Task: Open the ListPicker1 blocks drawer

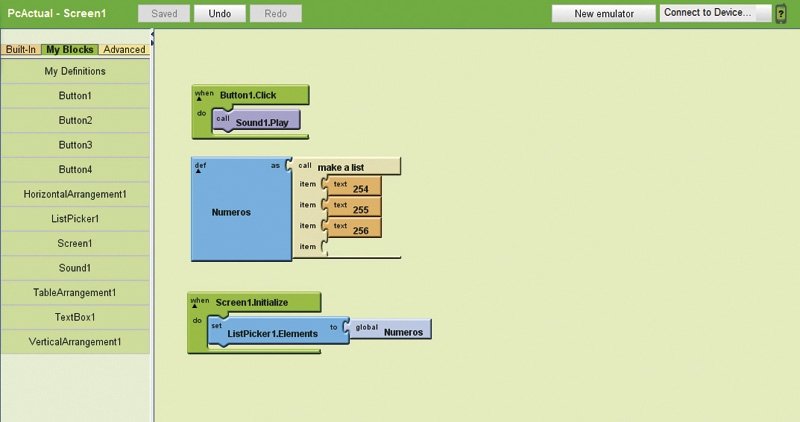Action: tap(75, 219)
